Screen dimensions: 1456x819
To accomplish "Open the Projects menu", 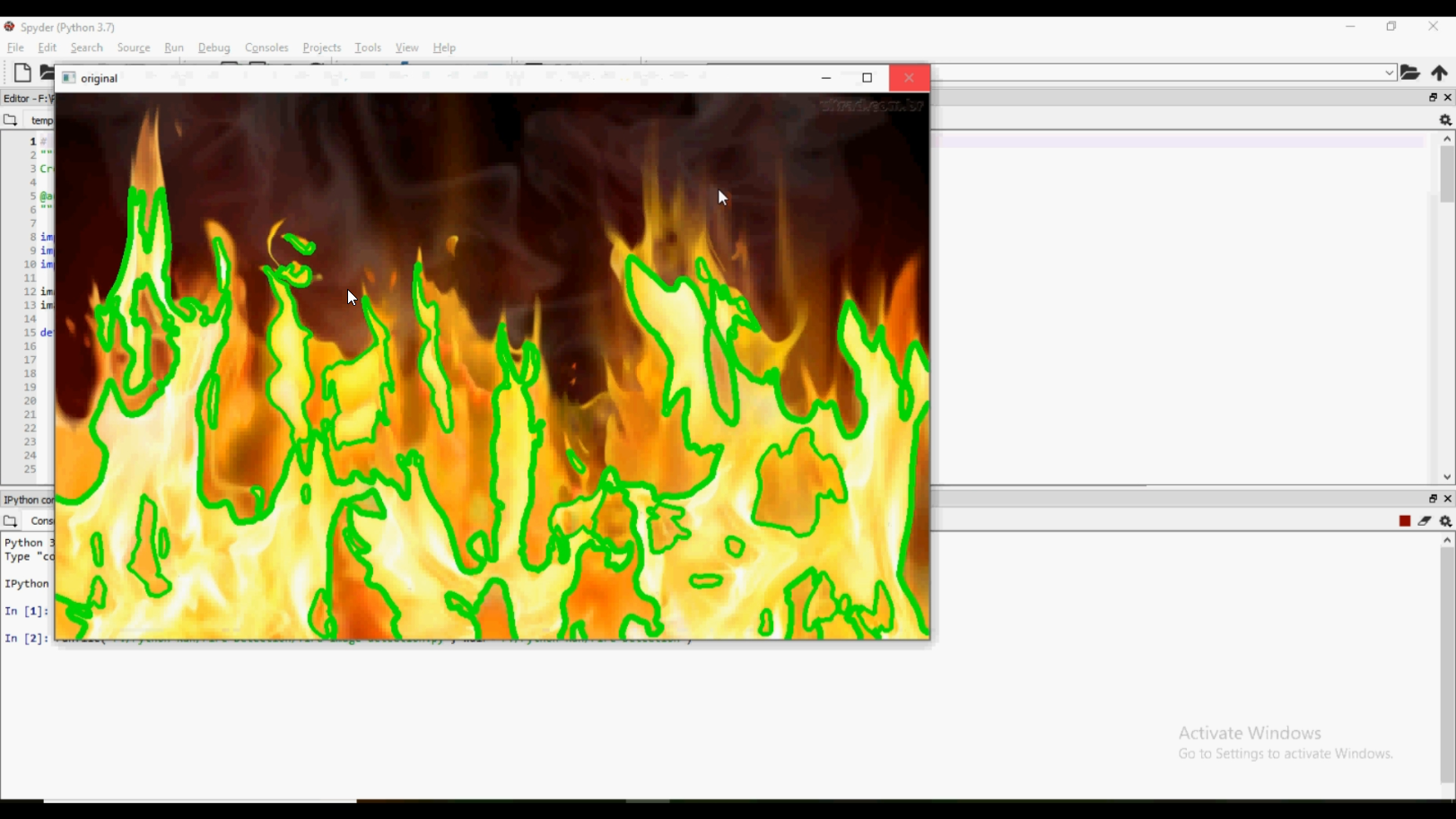I will pyautogui.click(x=322, y=48).
